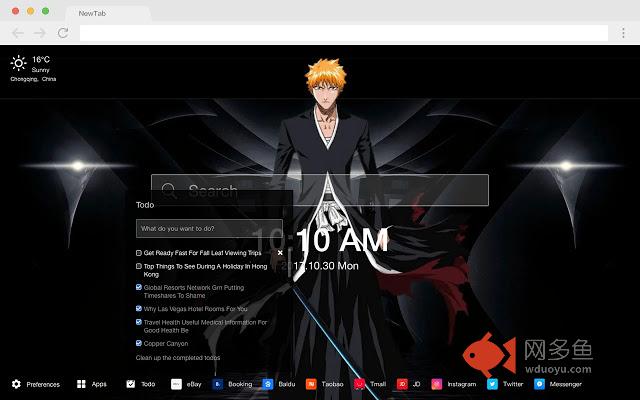Image resolution: width=640 pixels, height=400 pixels.
Task: Uncheck the Why Las Vegas Hotel Rooms todo
Action: [139, 308]
